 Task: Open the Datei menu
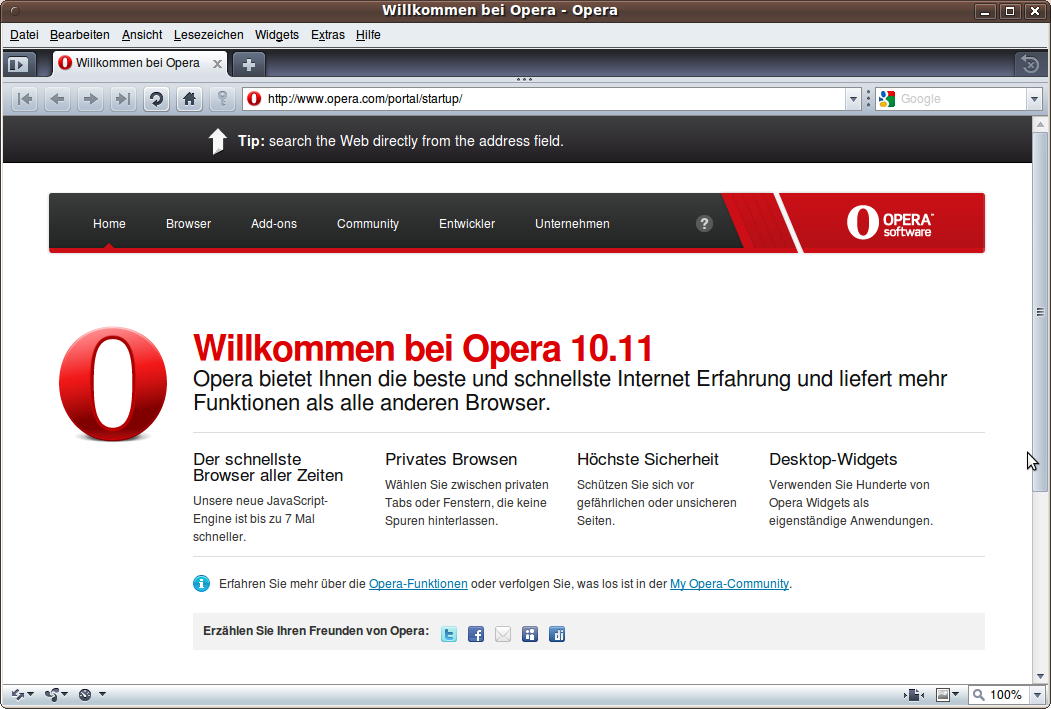24,35
